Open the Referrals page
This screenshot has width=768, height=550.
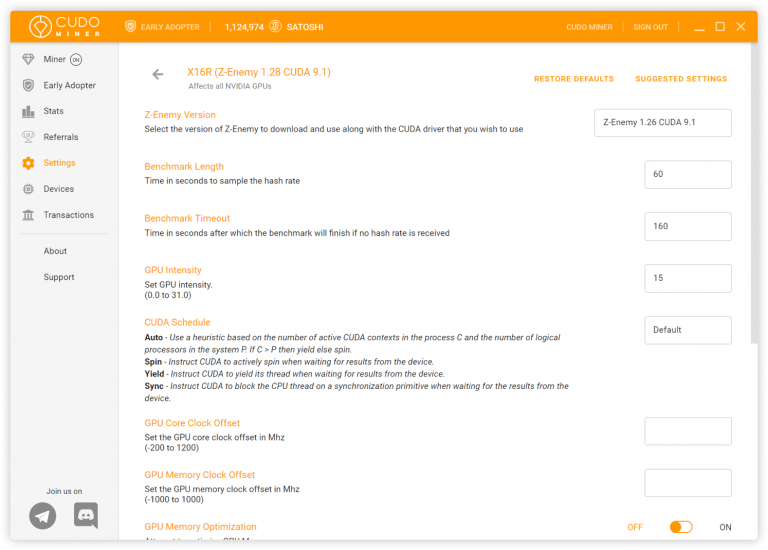click(61, 137)
